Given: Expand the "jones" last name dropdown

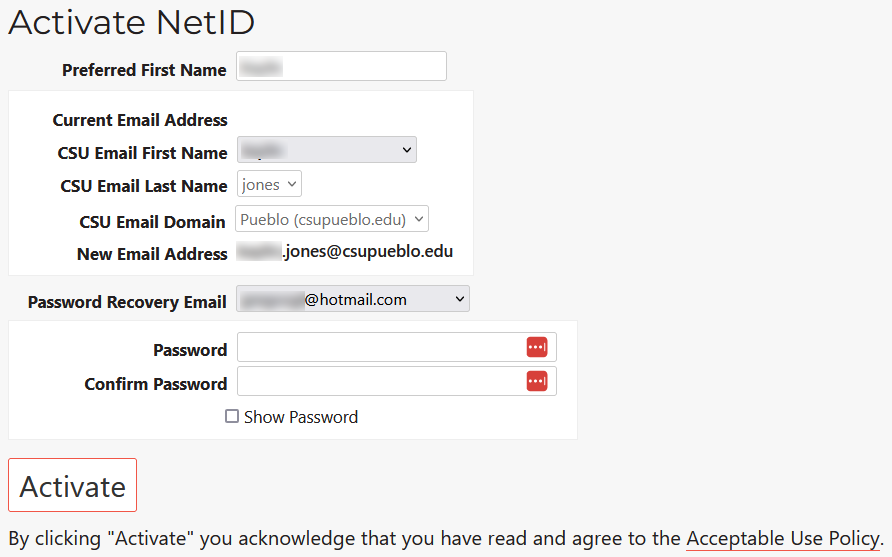Looking at the screenshot, I should click(269, 185).
